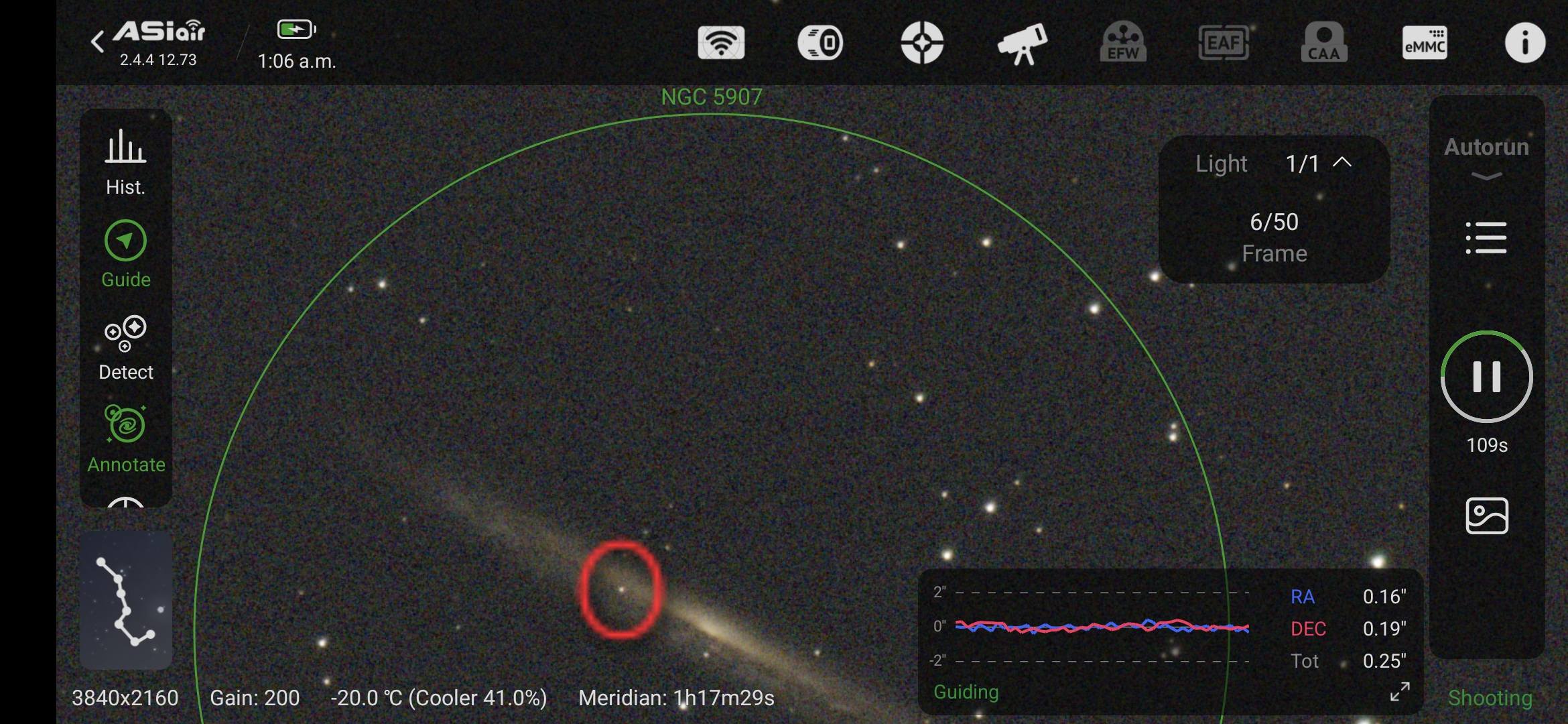Open main camera settings icon

[820, 43]
